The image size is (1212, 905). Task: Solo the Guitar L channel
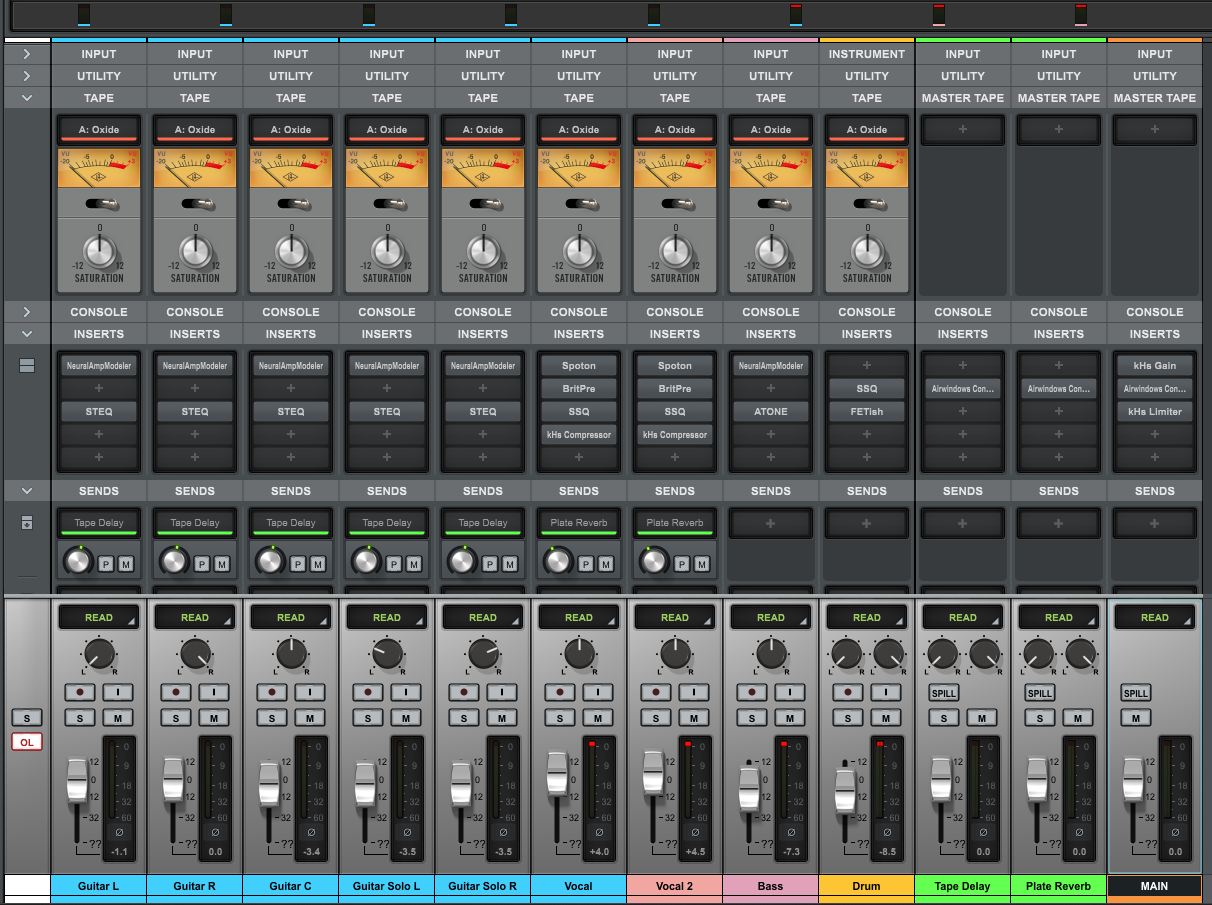[x=80, y=718]
